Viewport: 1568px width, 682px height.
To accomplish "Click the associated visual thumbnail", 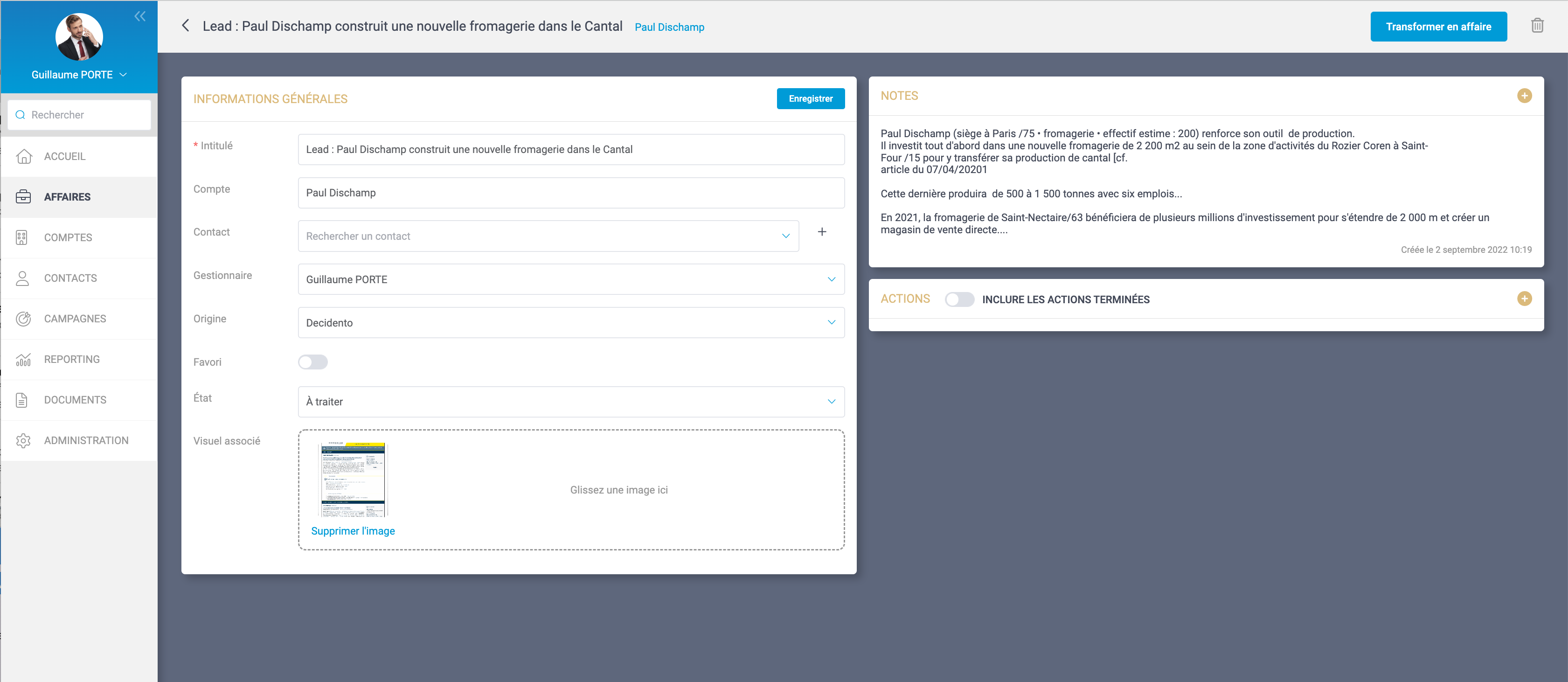I will click(x=353, y=479).
